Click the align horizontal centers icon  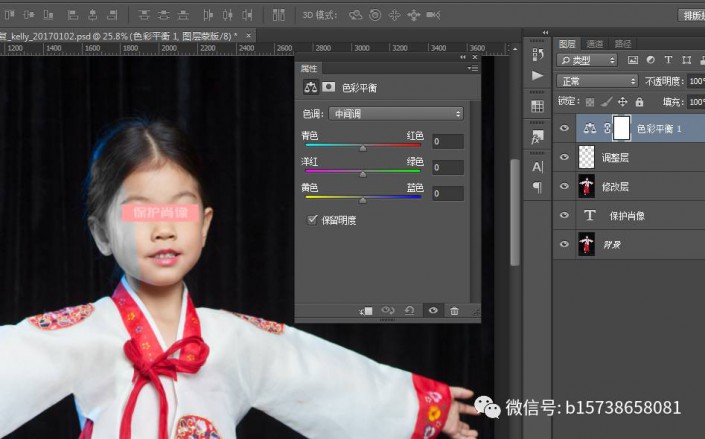[x=92, y=15]
